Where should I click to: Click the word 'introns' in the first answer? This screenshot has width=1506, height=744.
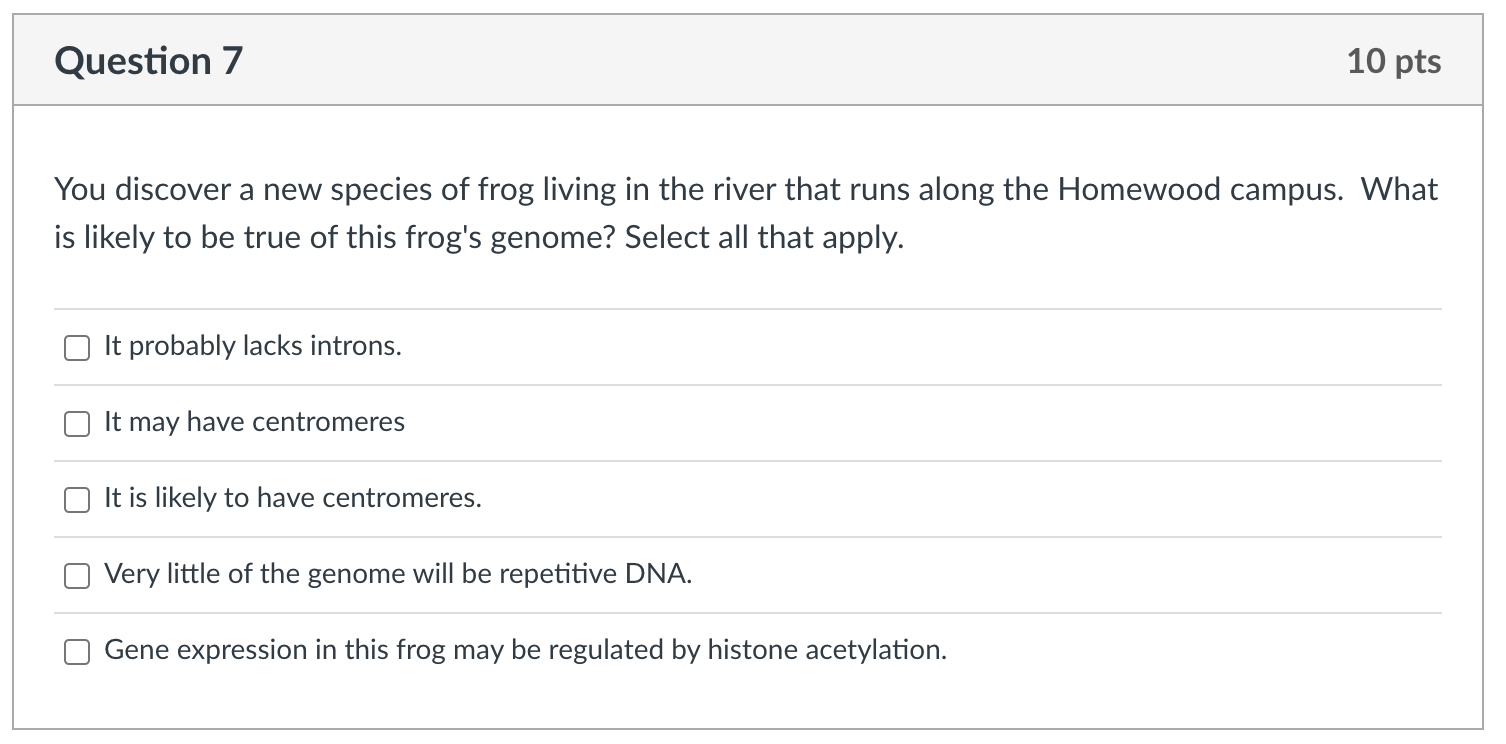[x=358, y=346]
